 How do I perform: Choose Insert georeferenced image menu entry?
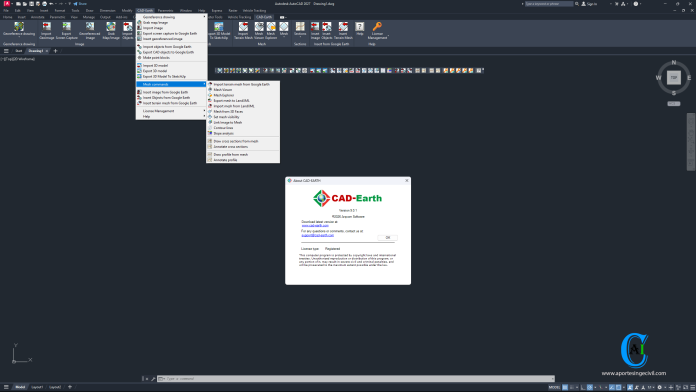pos(172,39)
